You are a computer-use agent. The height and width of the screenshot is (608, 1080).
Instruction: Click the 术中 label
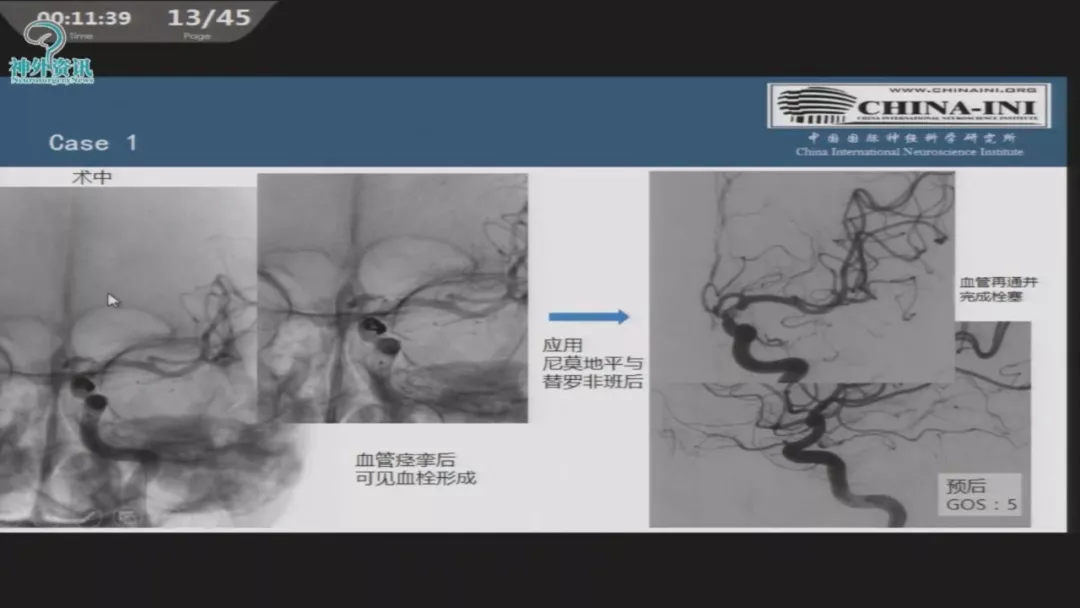[92, 177]
